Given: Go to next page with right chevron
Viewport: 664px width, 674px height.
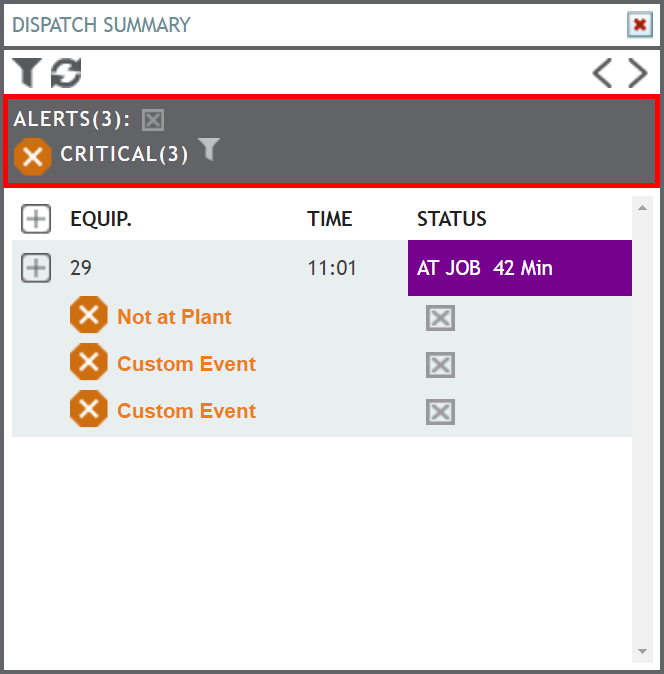Looking at the screenshot, I should click(637, 73).
